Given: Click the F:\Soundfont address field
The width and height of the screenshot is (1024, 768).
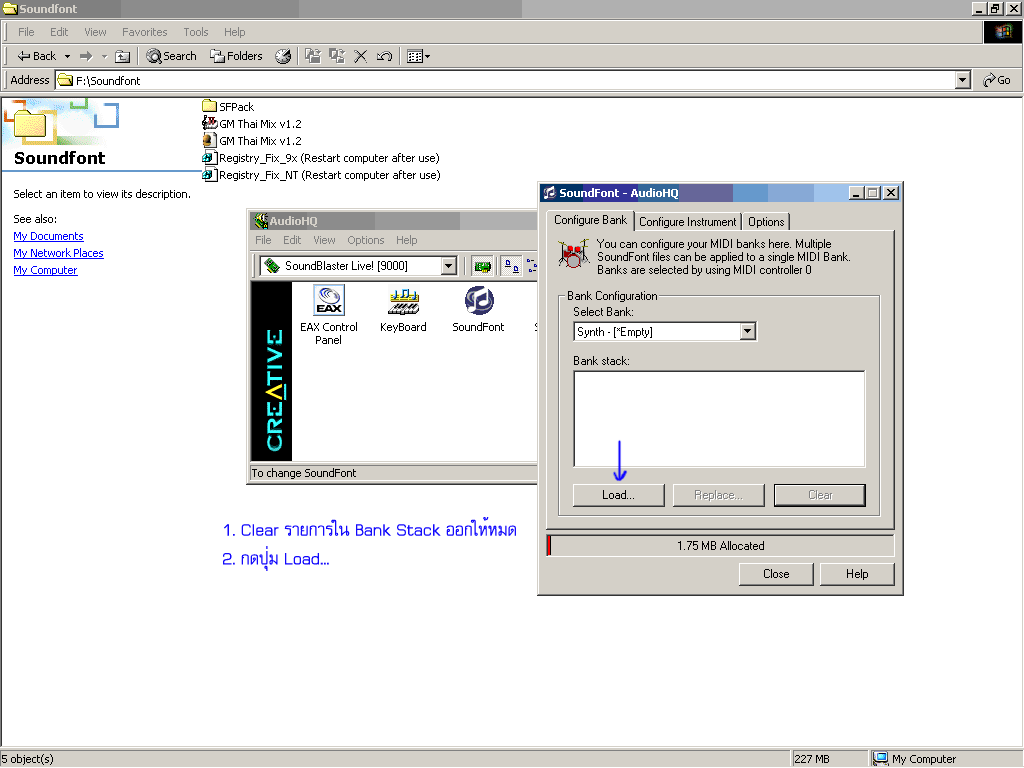Looking at the screenshot, I should click(x=506, y=80).
